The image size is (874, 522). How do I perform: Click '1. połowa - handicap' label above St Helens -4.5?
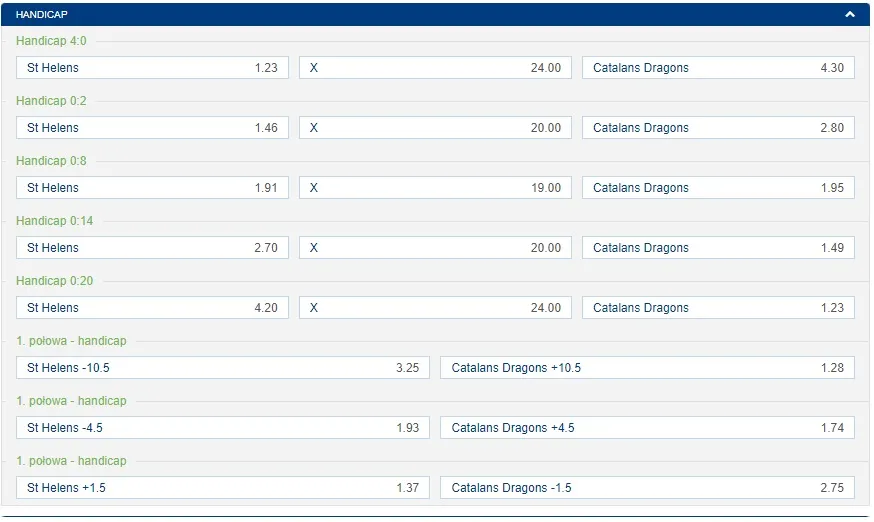click(71, 401)
